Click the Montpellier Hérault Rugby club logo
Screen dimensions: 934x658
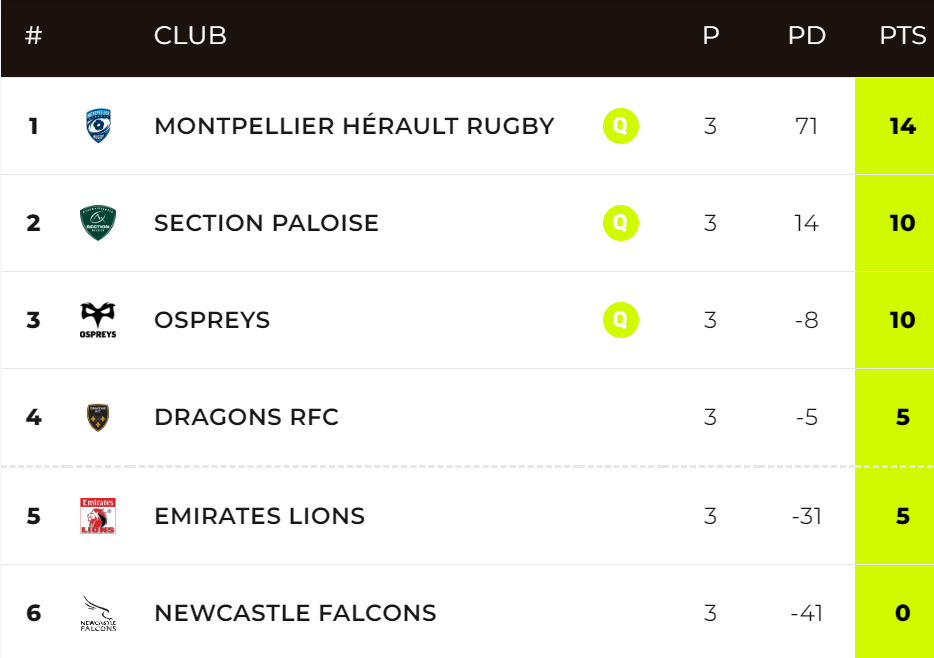coord(98,126)
